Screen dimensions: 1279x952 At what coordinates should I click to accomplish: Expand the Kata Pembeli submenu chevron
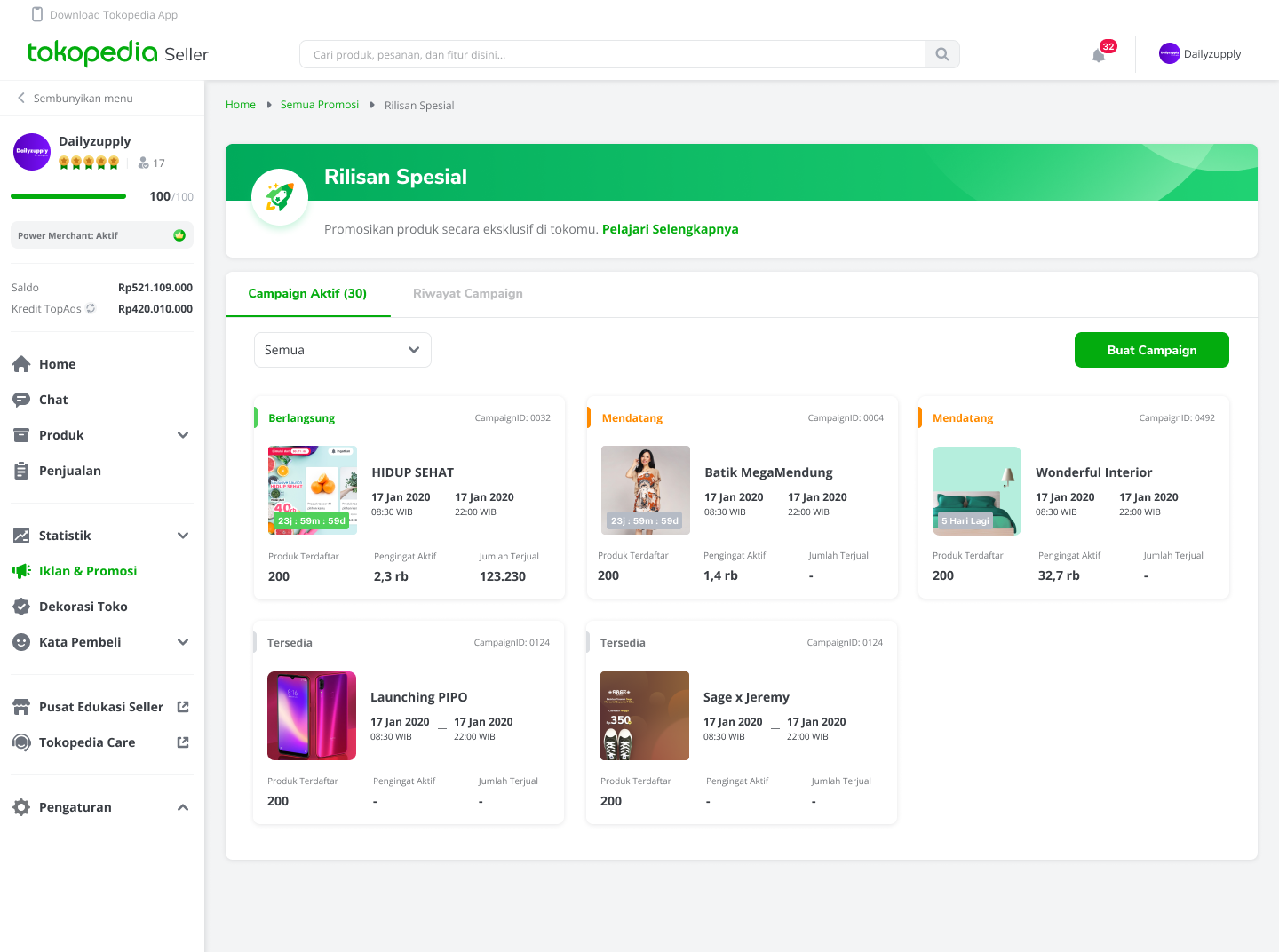[183, 642]
